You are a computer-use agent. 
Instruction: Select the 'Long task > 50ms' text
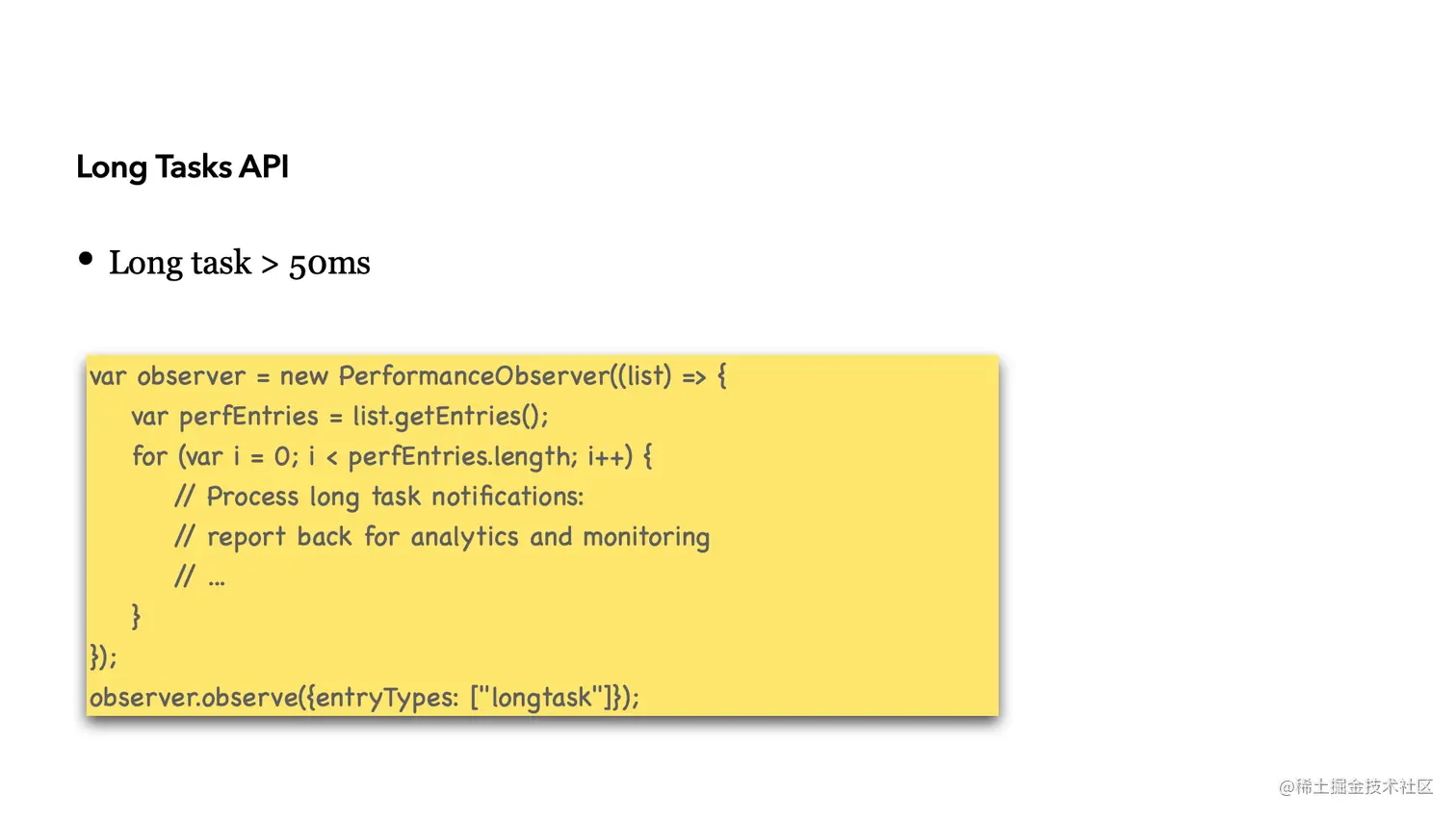click(x=239, y=263)
